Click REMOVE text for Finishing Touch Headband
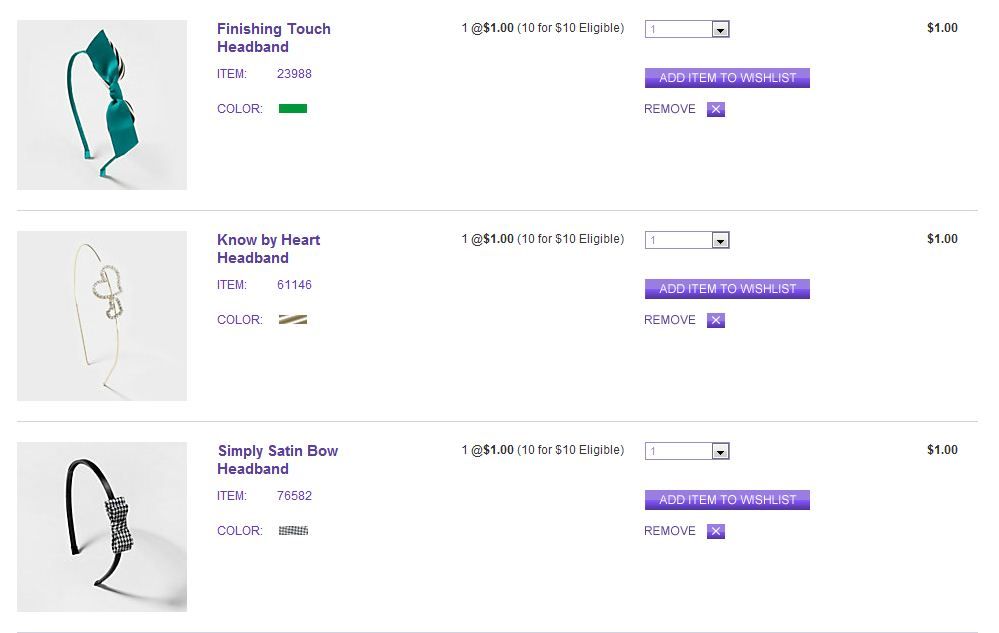The height and width of the screenshot is (633, 999). pyautogui.click(x=669, y=110)
